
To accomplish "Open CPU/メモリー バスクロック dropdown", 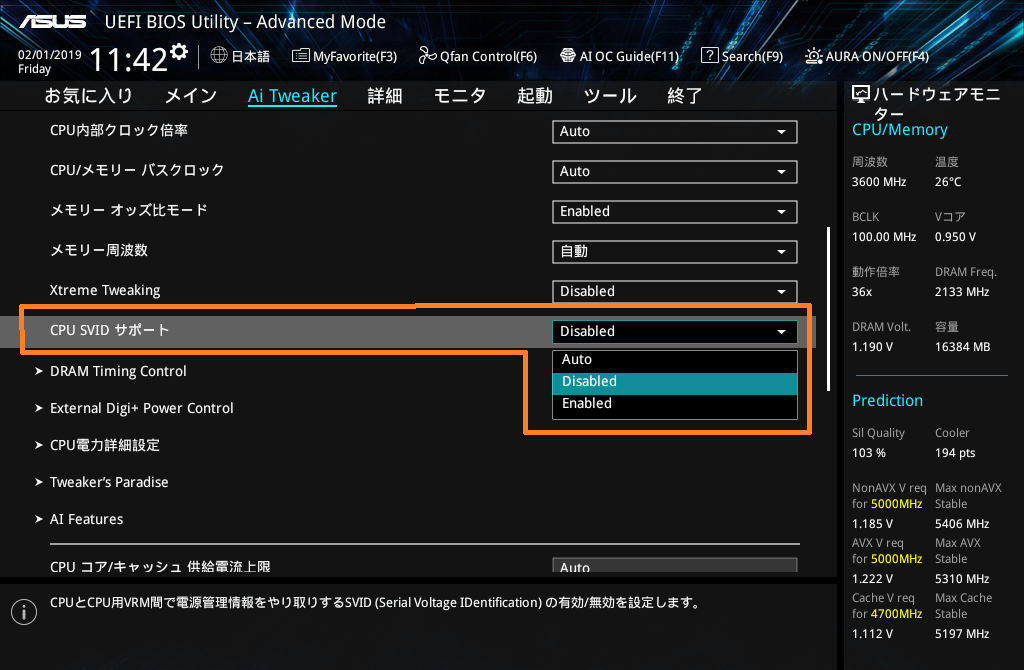I will 675,171.
